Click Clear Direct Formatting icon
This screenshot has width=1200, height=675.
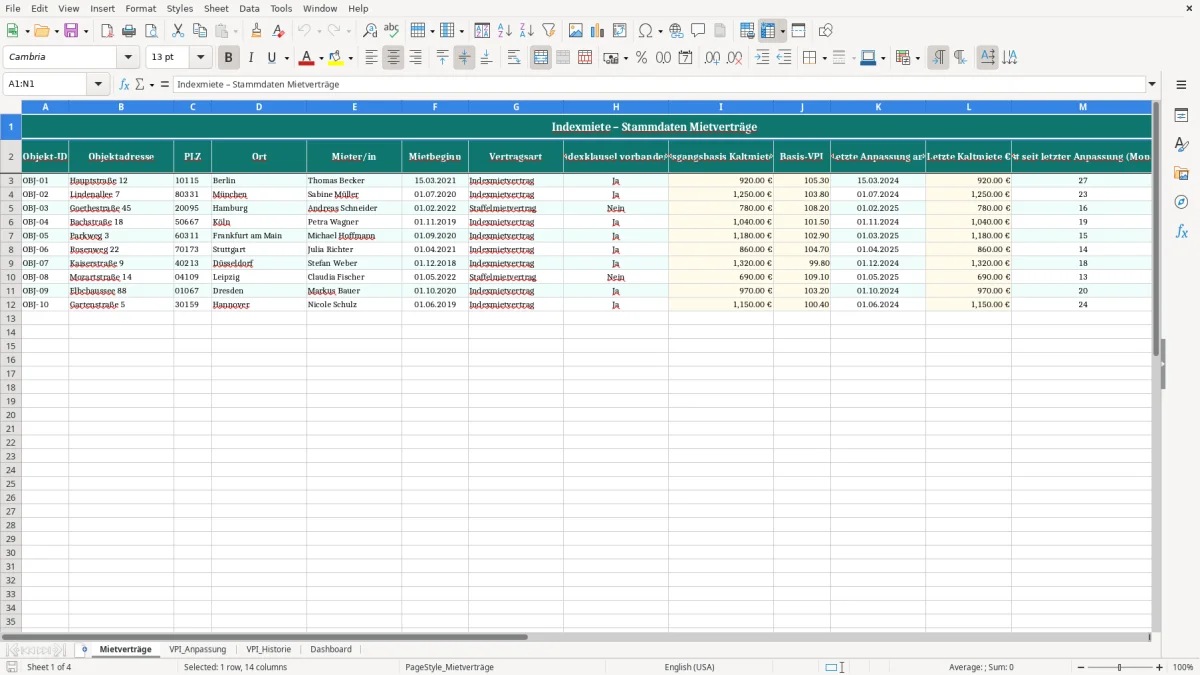(279, 31)
